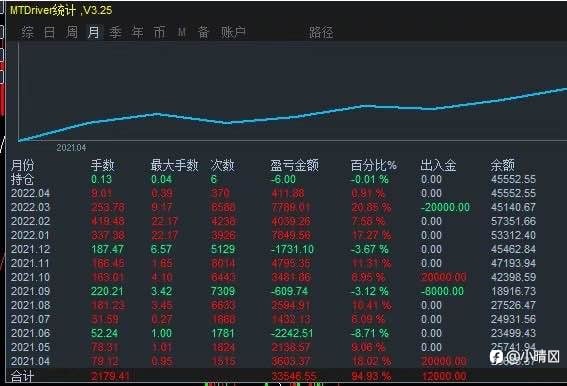Open the 币 currency tab
This screenshot has height=386, width=567.
point(159,33)
